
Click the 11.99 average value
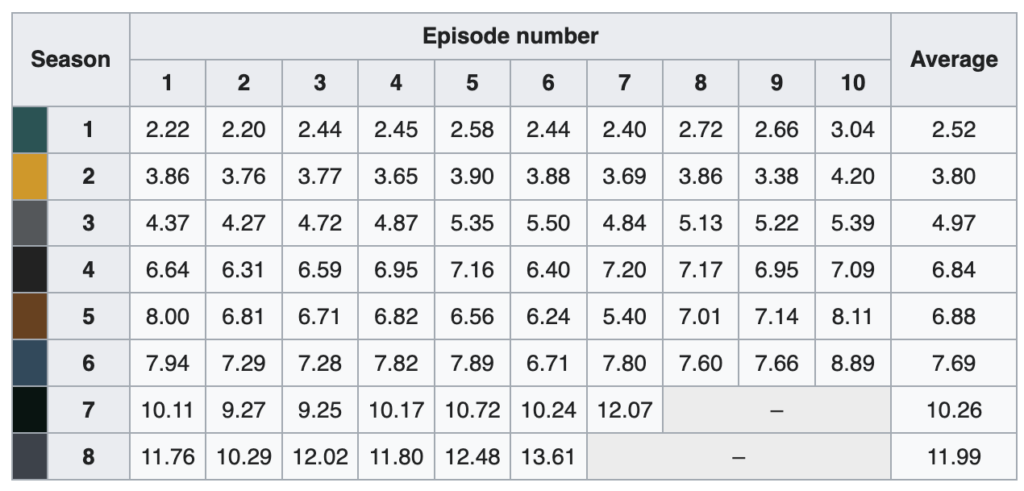(953, 456)
